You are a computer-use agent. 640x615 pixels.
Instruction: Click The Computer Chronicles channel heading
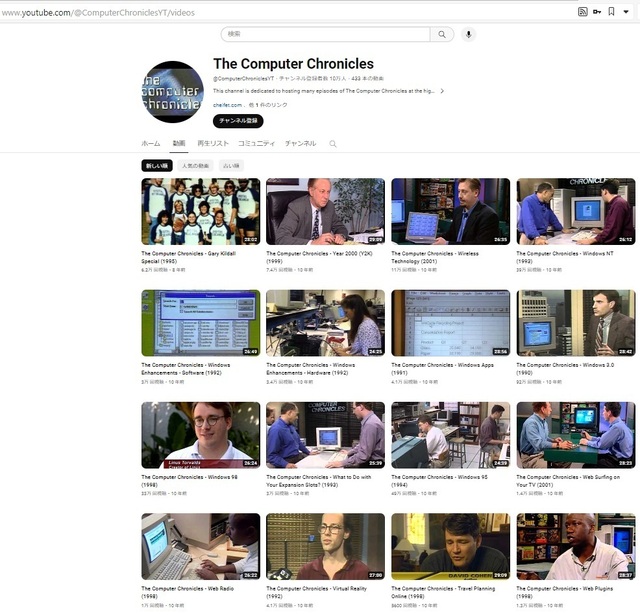(x=293, y=64)
